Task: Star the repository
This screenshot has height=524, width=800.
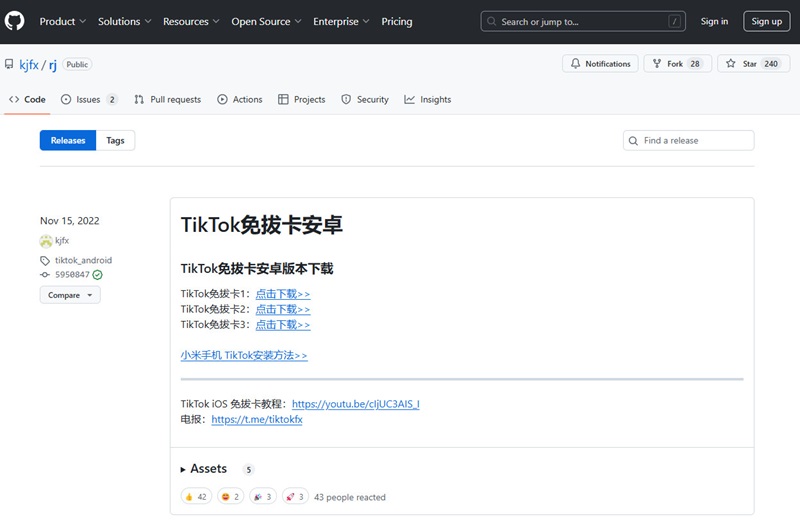Action: 753,64
